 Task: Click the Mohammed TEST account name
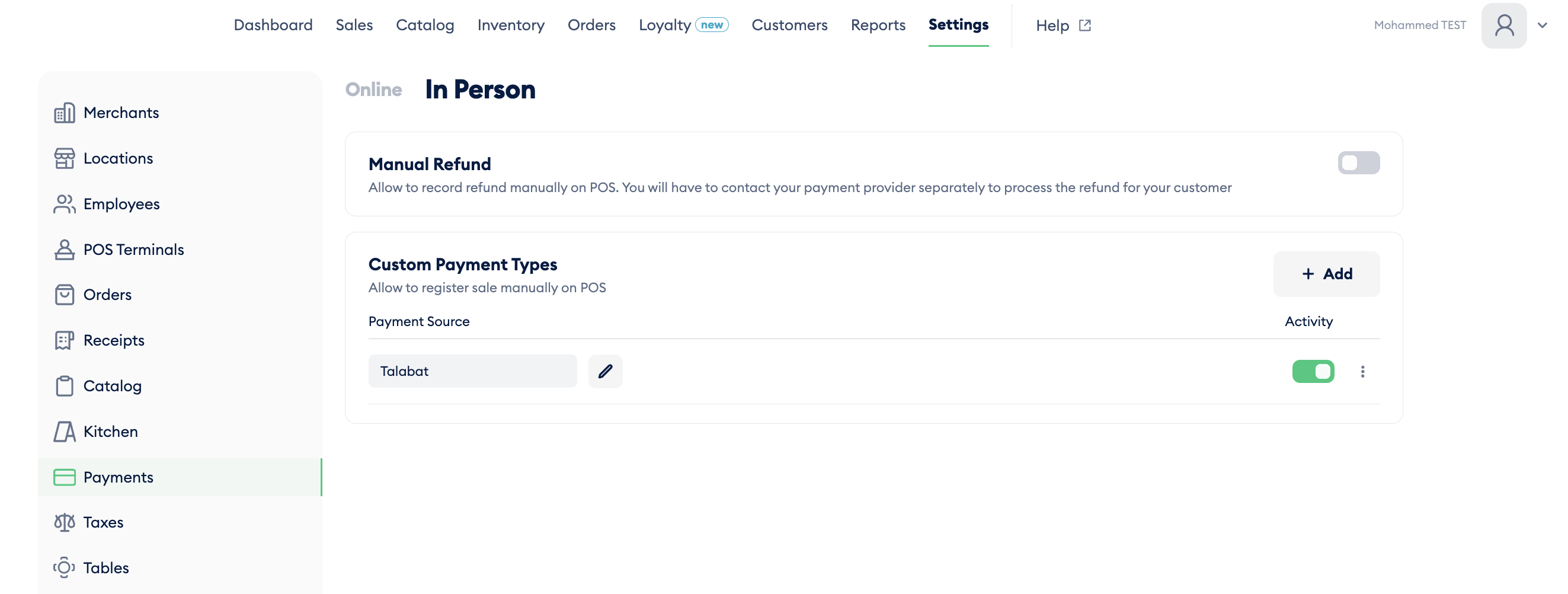click(1419, 25)
